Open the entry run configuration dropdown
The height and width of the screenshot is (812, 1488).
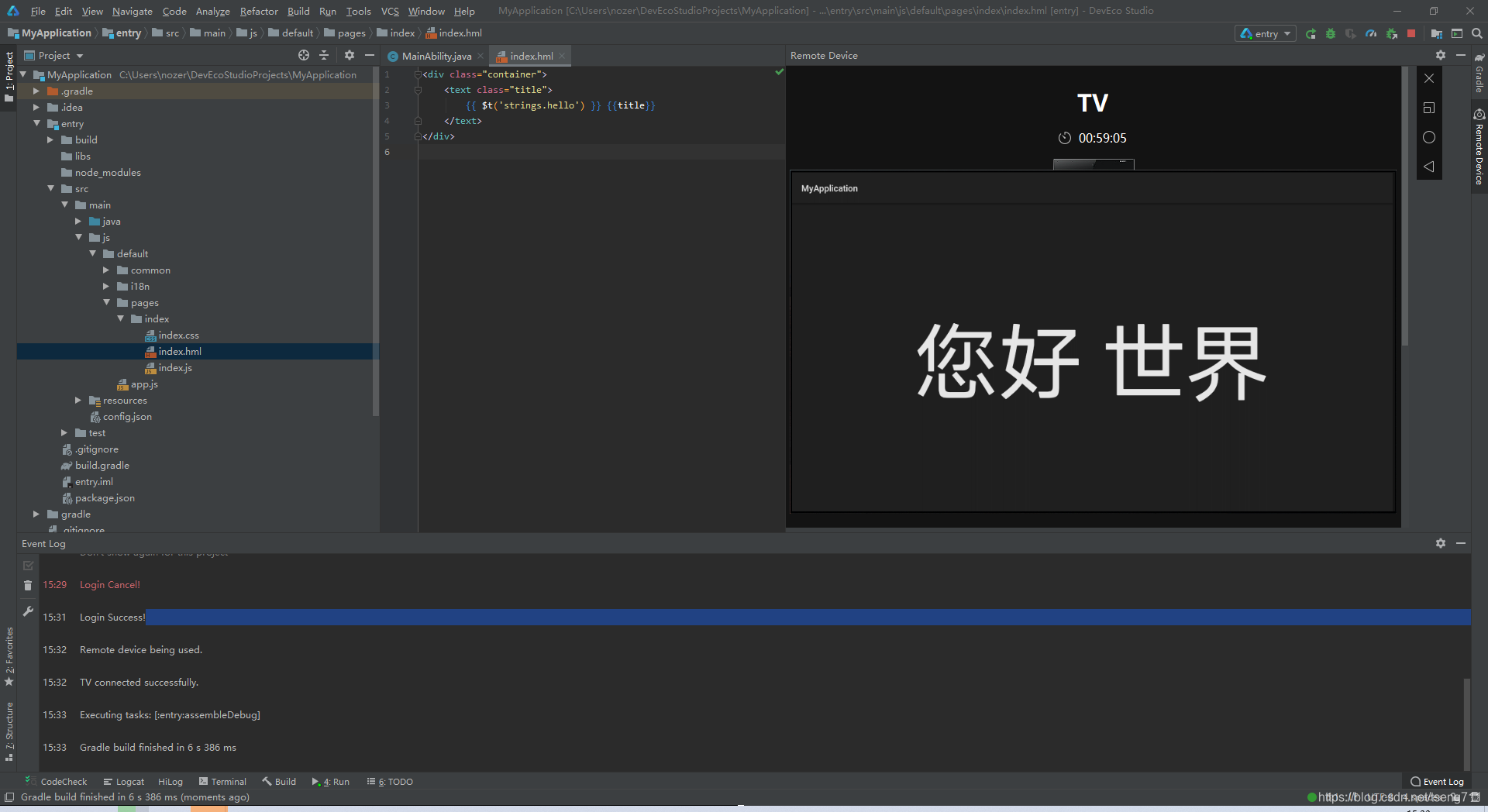pos(1266,34)
